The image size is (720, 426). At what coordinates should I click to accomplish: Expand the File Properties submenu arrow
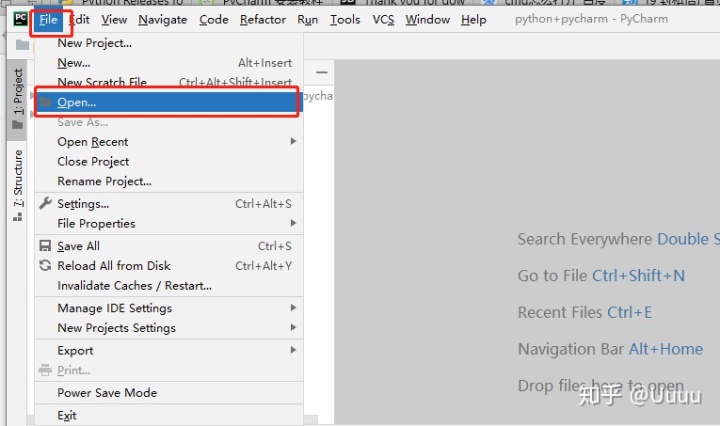(x=293, y=223)
